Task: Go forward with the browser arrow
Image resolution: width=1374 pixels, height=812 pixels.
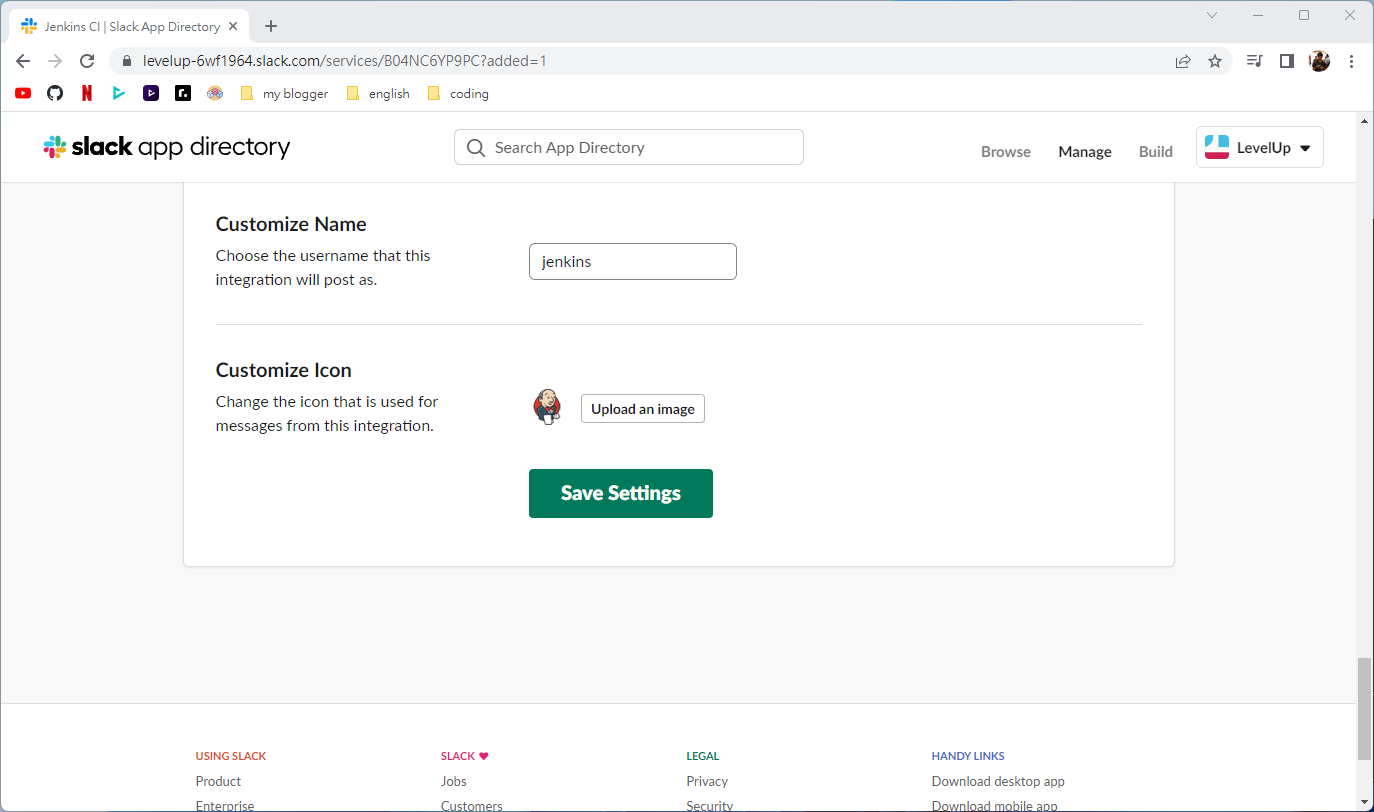Action: 55,61
